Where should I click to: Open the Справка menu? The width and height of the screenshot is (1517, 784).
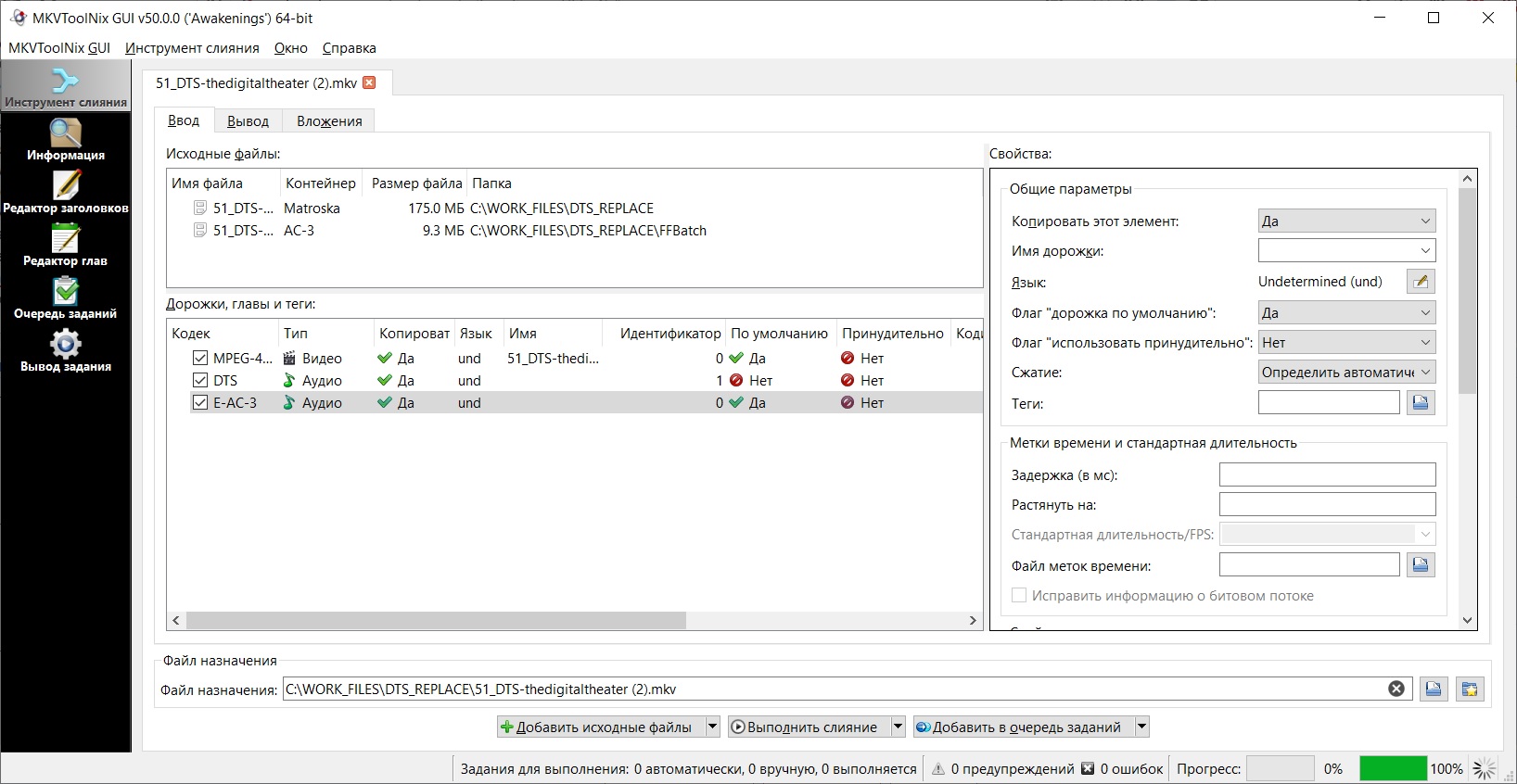click(x=349, y=48)
